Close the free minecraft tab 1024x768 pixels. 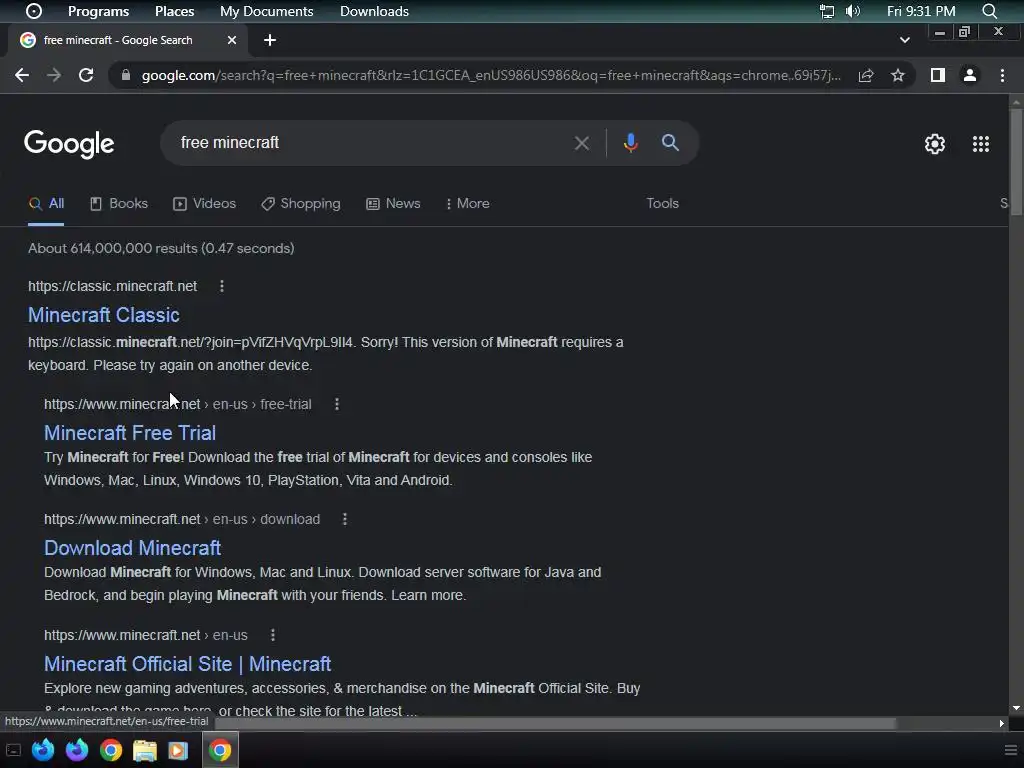tap(232, 40)
